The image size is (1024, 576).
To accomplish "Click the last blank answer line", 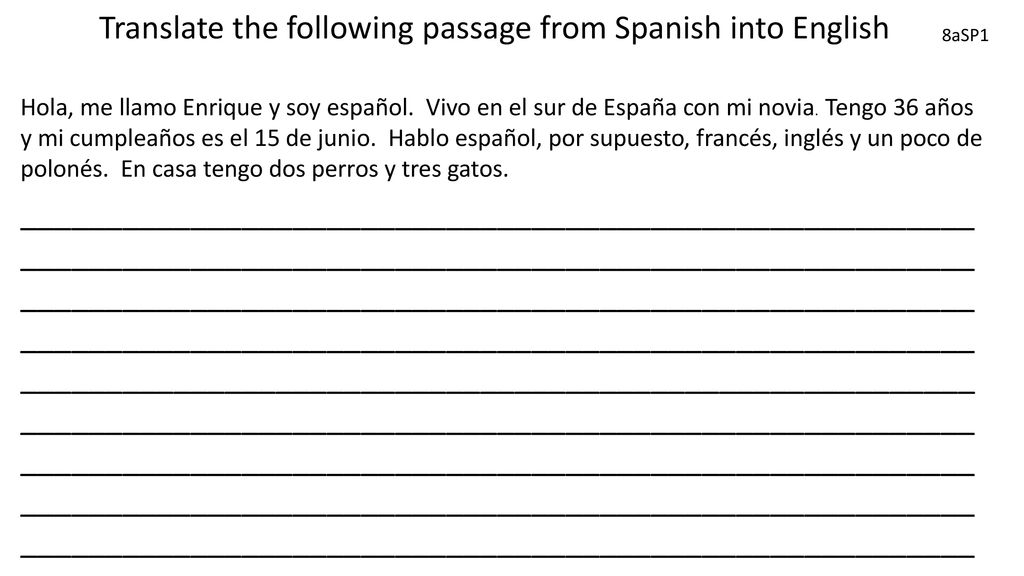I will pos(498,556).
